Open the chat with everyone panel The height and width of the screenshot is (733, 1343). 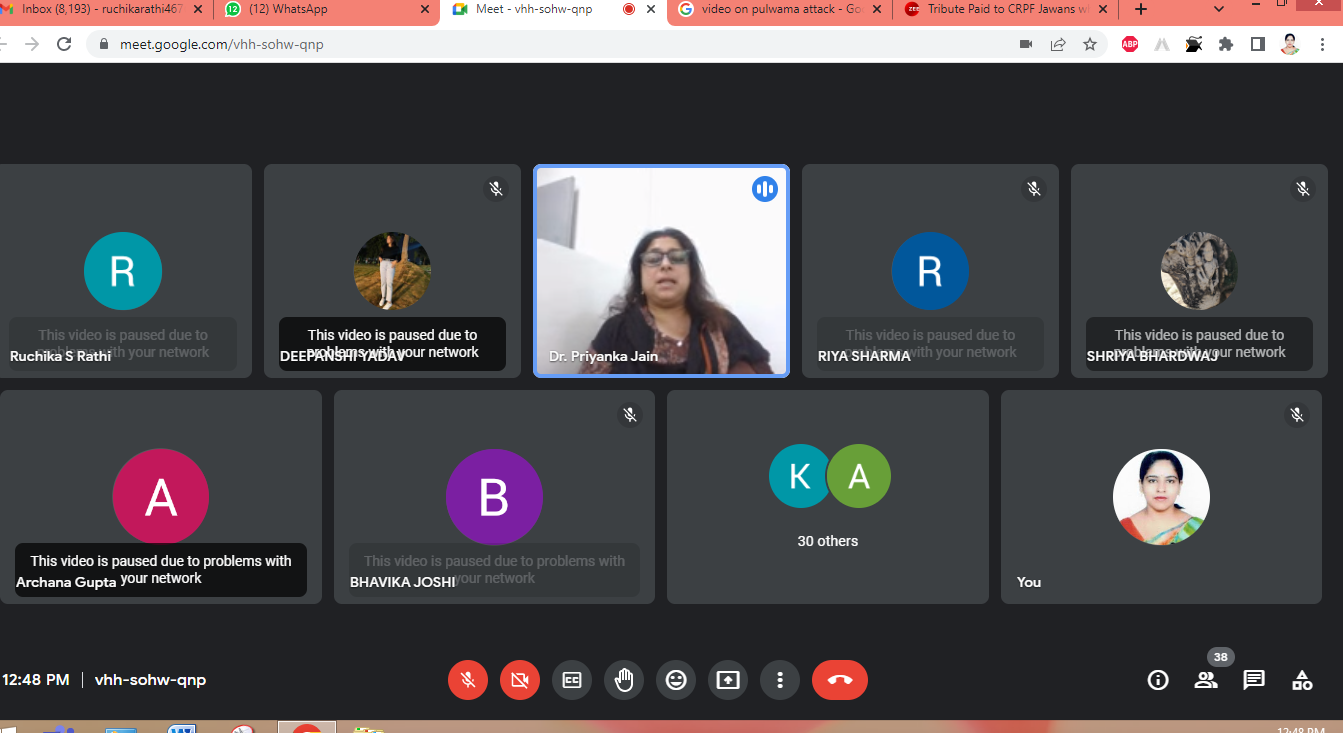click(1254, 680)
